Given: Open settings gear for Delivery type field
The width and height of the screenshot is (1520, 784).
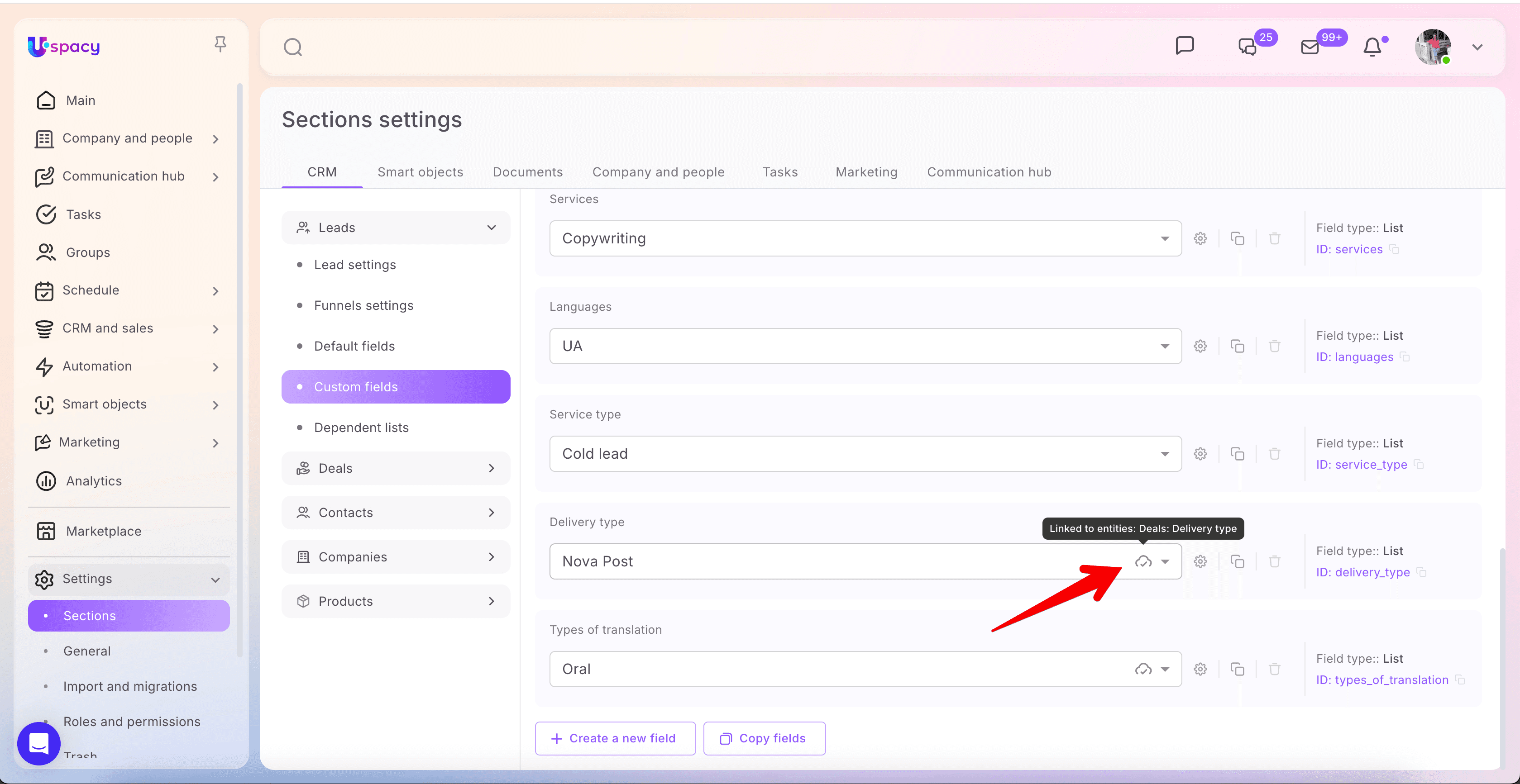Looking at the screenshot, I should [1200, 561].
